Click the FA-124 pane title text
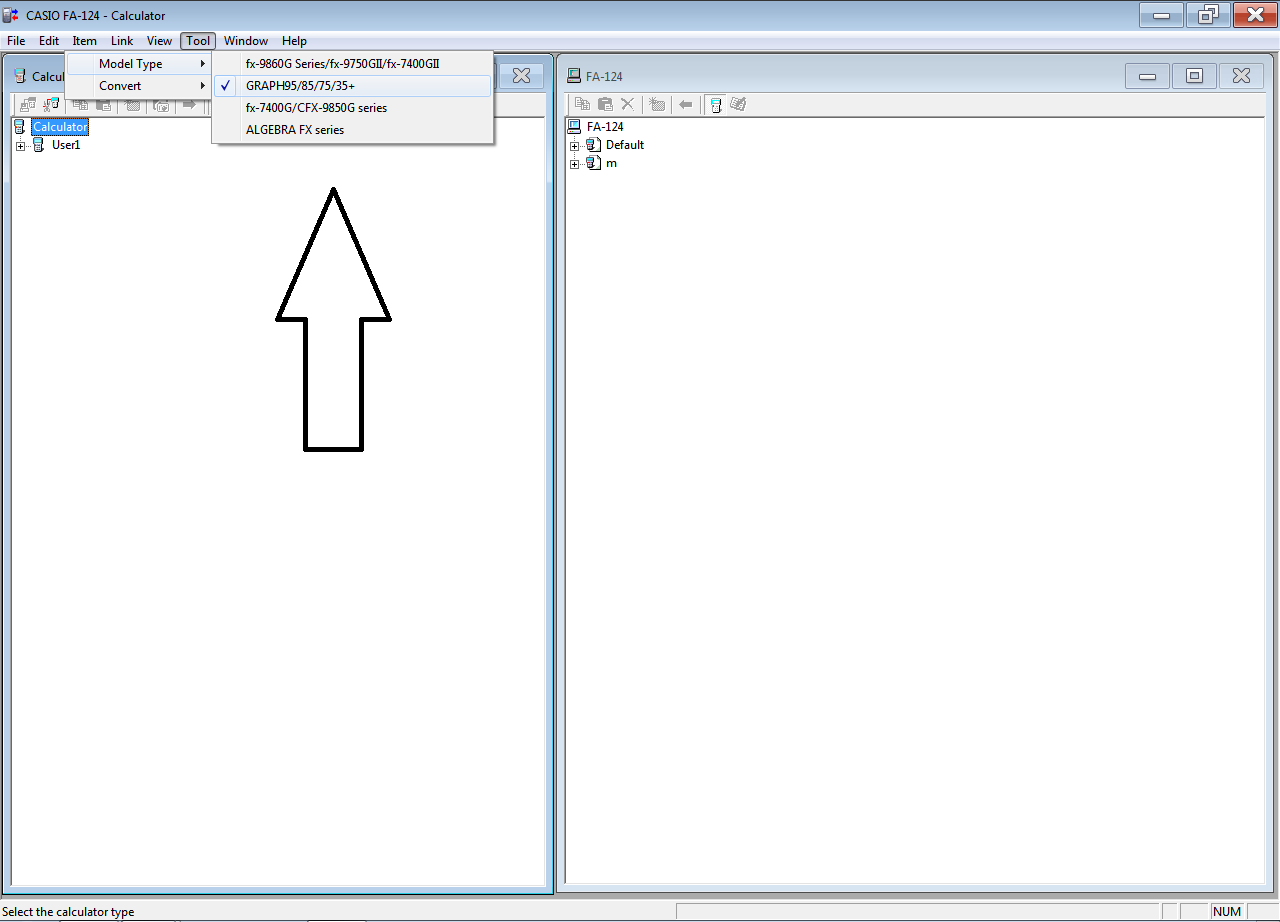 (x=605, y=76)
